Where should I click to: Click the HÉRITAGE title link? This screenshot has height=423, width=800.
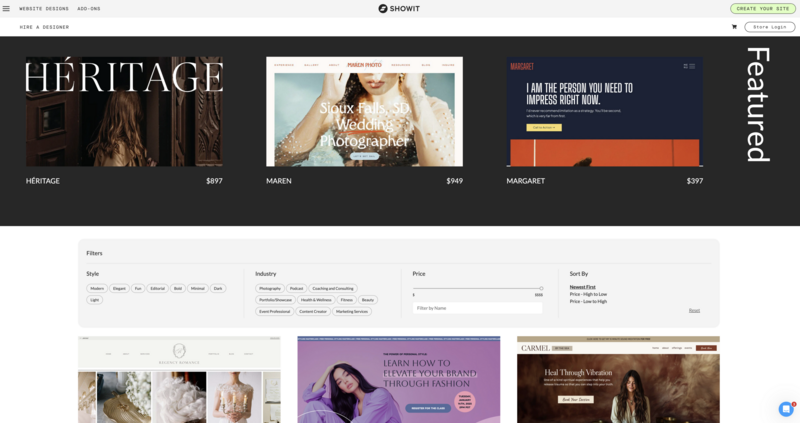point(43,181)
